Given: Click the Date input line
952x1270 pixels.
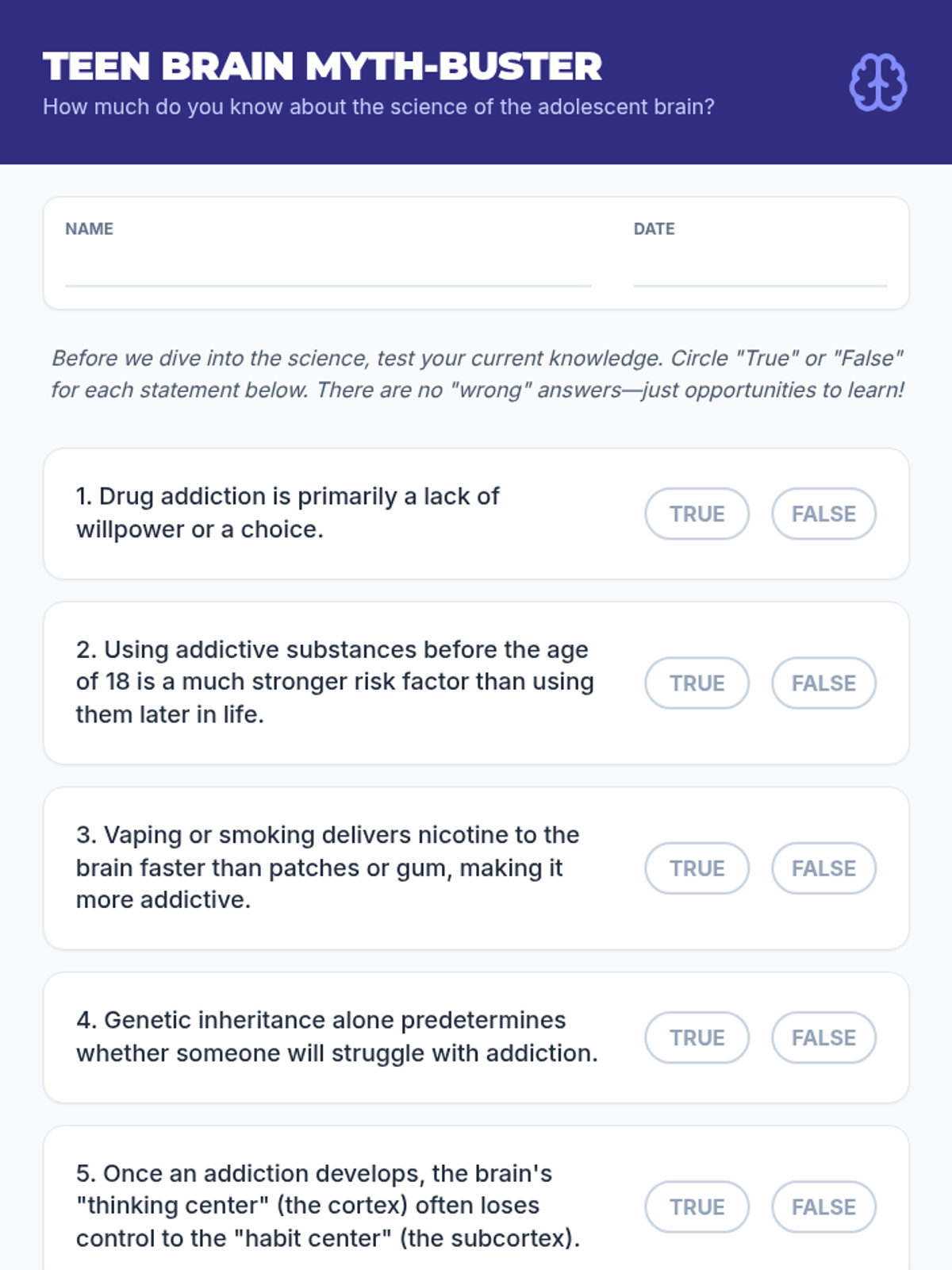Looking at the screenshot, I should pyautogui.click(x=759, y=270).
